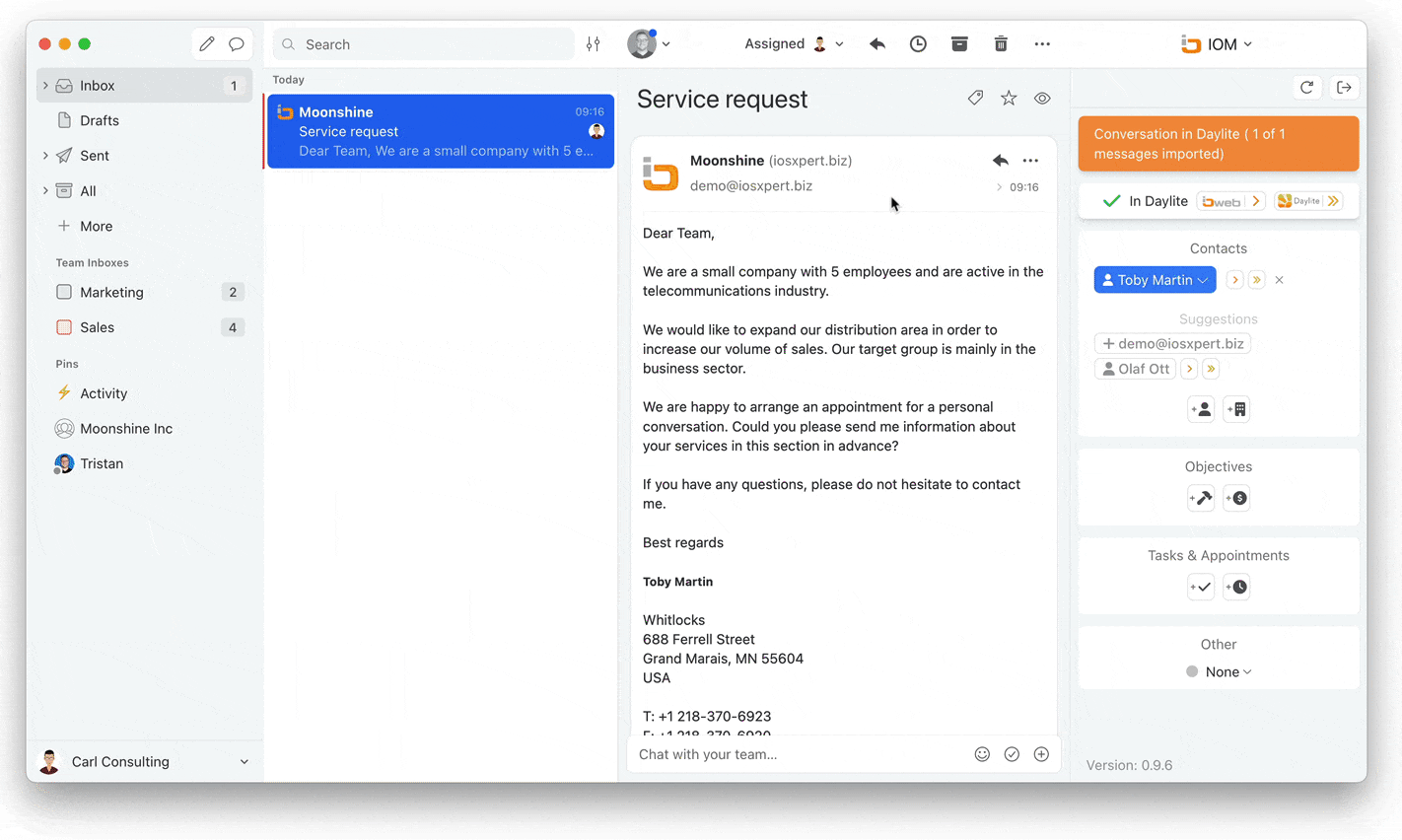This screenshot has height=840, width=1402.
Task: Select suggested contact Olaf Ott
Action: click(1135, 369)
